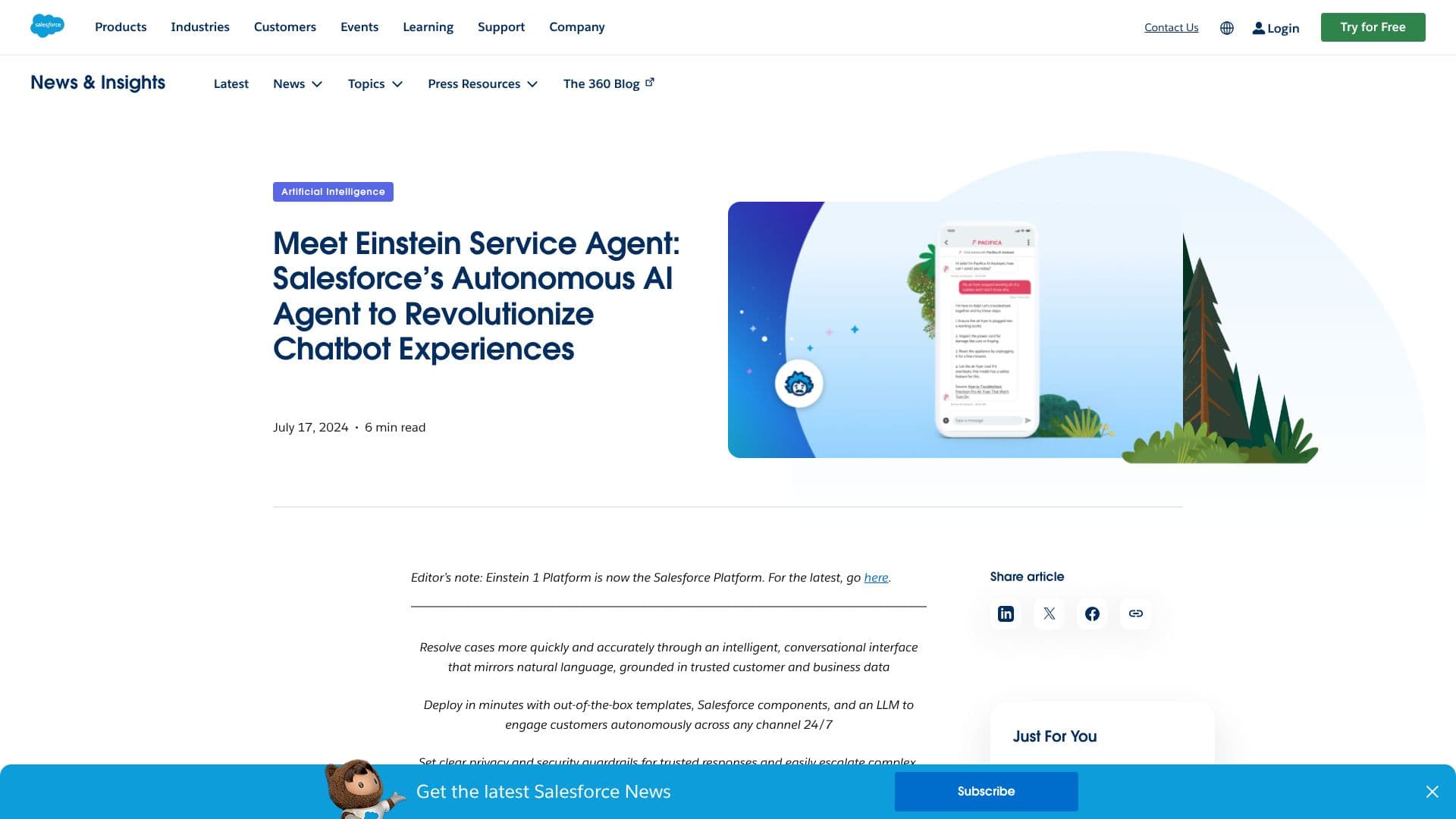Click "Get the latest Salesforce News" text
The image size is (1456, 819).
tap(544, 792)
